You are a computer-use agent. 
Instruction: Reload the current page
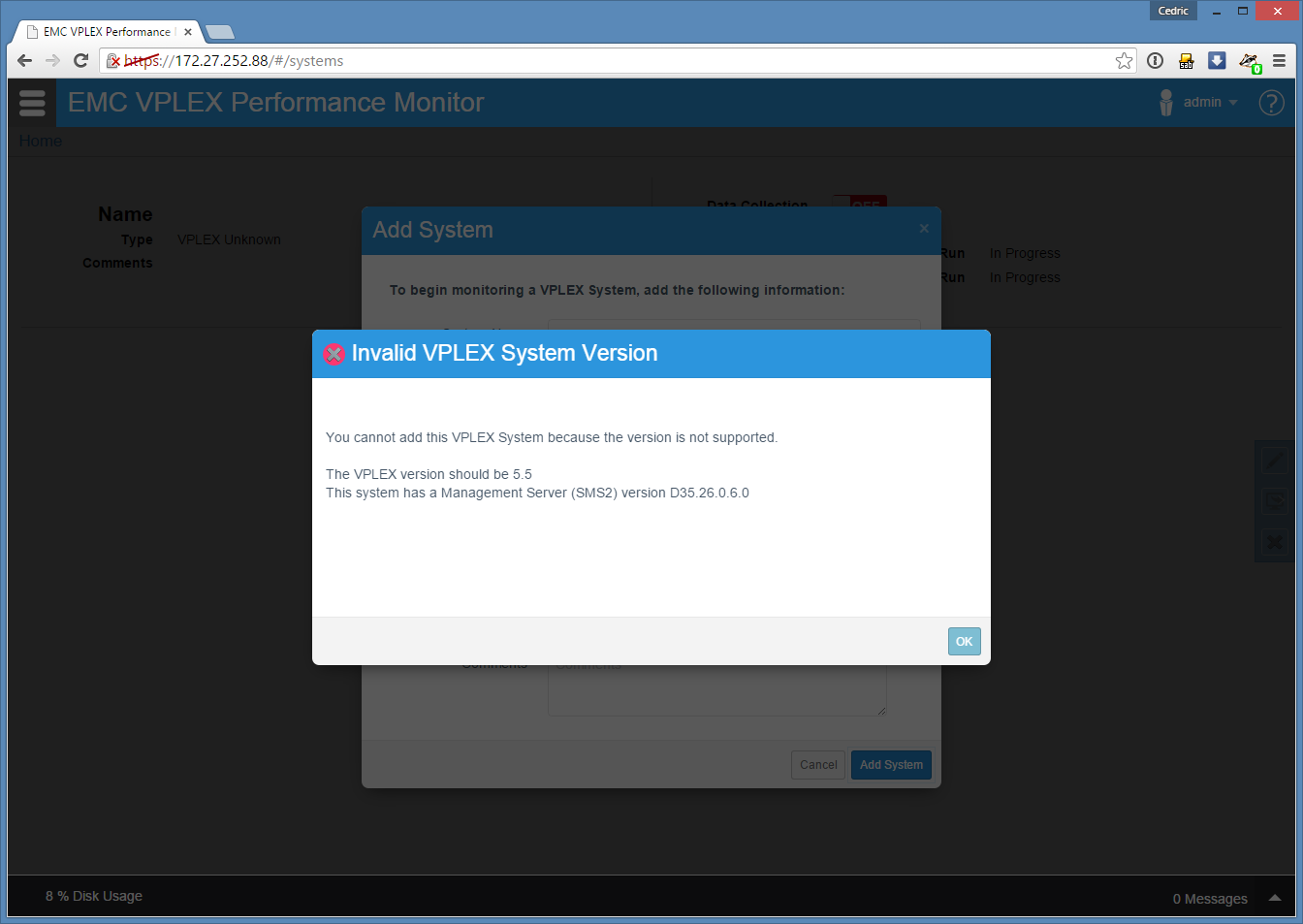(x=81, y=60)
